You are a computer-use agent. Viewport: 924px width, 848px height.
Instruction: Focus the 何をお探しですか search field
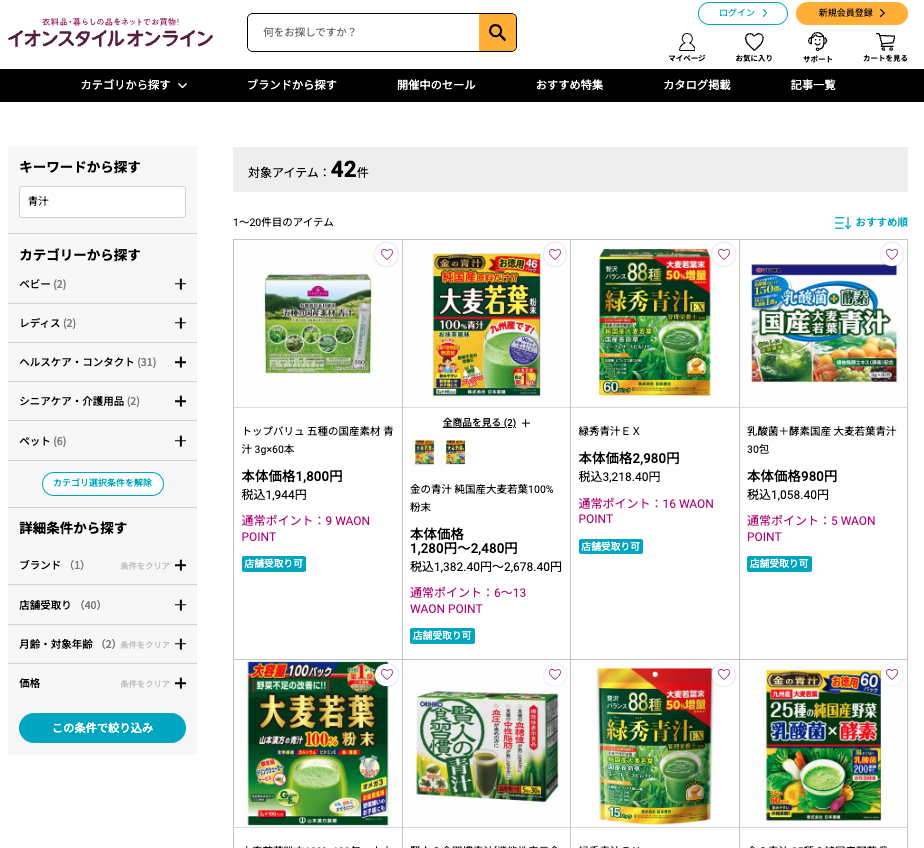point(364,32)
